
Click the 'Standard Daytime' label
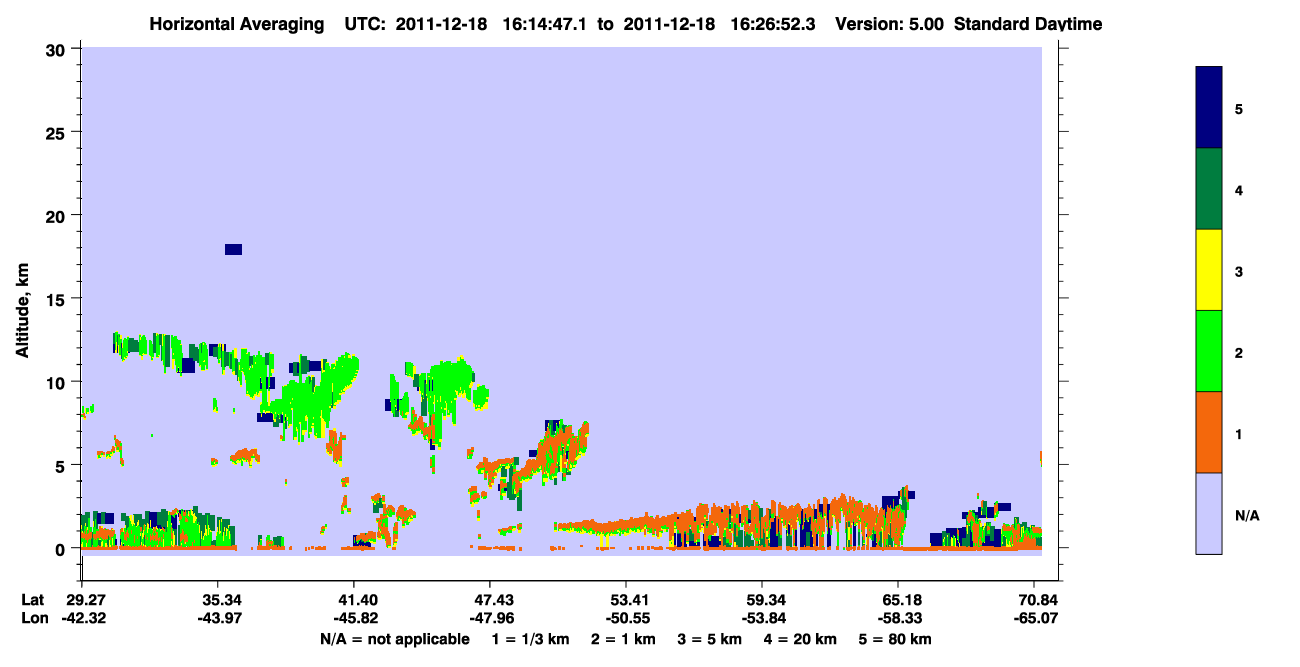point(1028,24)
